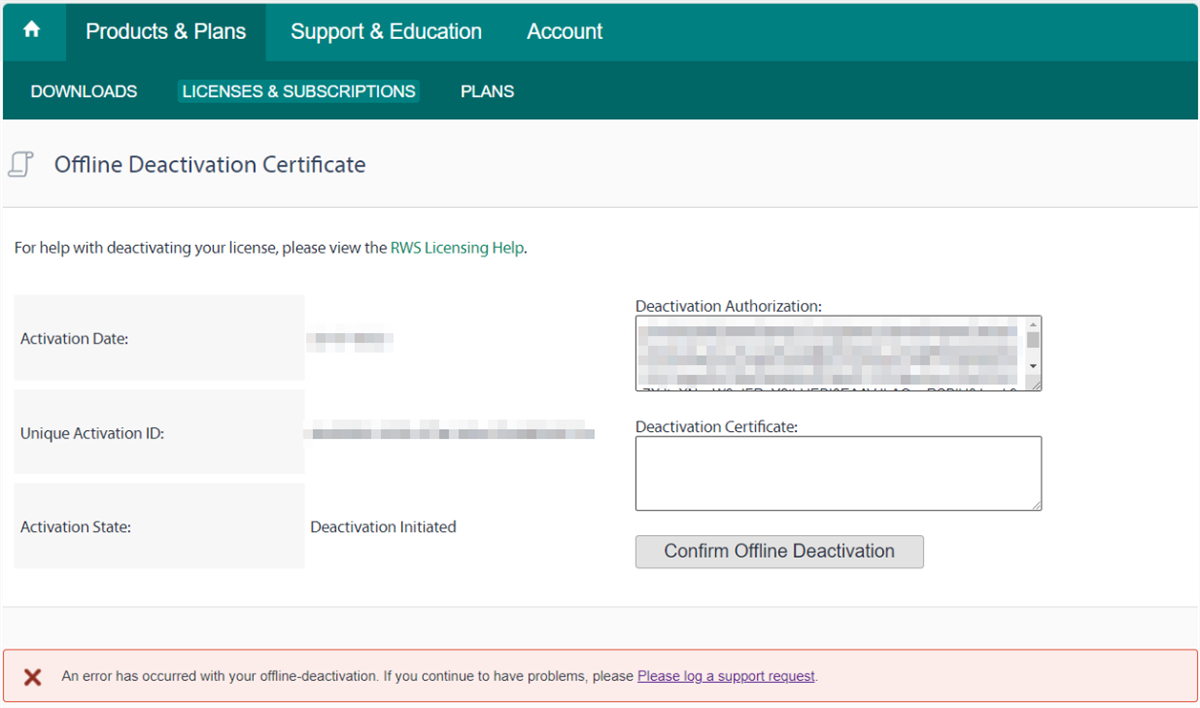
Task: Click the scroll certificate icon beside the title
Action: click(21, 164)
